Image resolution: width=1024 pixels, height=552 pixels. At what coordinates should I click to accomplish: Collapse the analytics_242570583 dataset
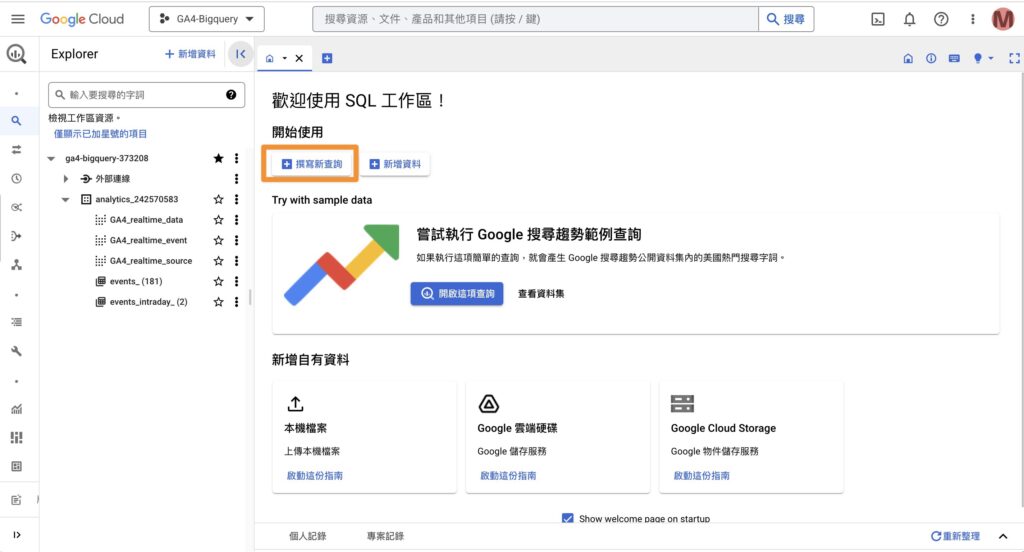coord(65,199)
